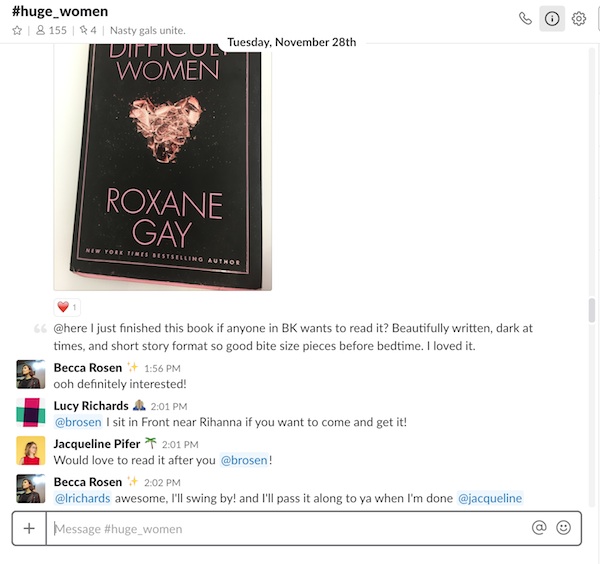
Task: Click Jacqueline Pifer's avatar
Action: click(x=31, y=450)
